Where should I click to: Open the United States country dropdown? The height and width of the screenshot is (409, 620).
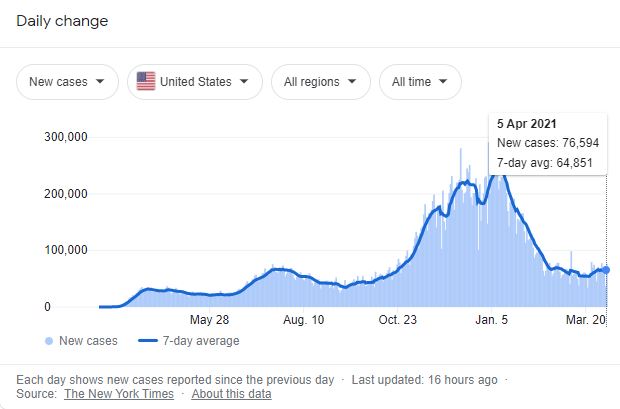point(195,82)
